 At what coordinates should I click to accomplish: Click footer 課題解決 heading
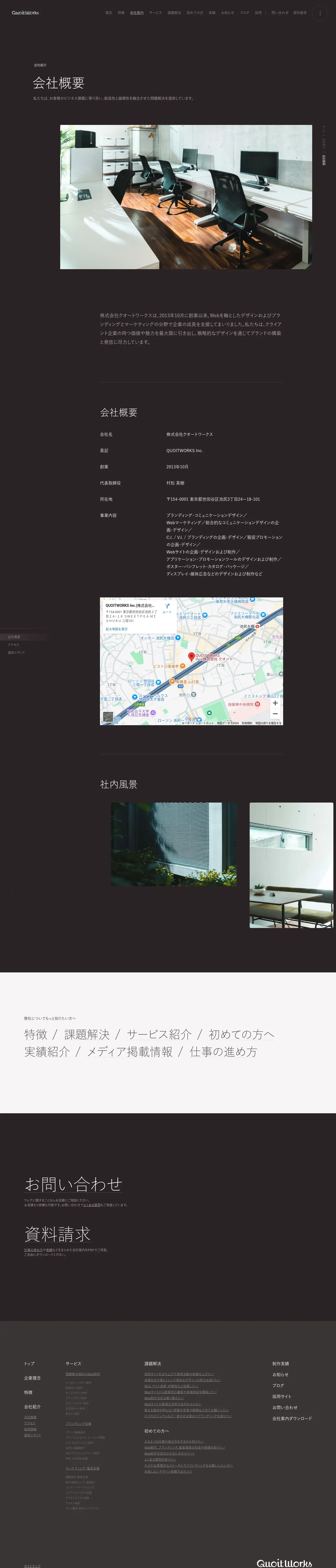coord(153,1363)
